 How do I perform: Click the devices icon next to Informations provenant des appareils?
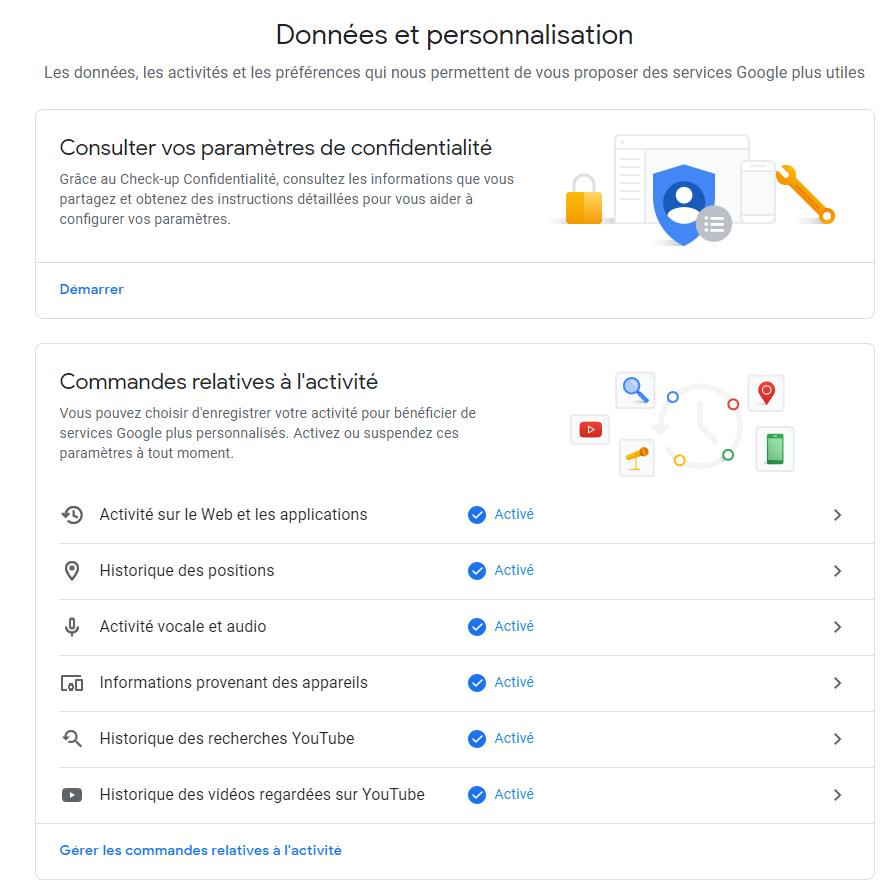71,682
